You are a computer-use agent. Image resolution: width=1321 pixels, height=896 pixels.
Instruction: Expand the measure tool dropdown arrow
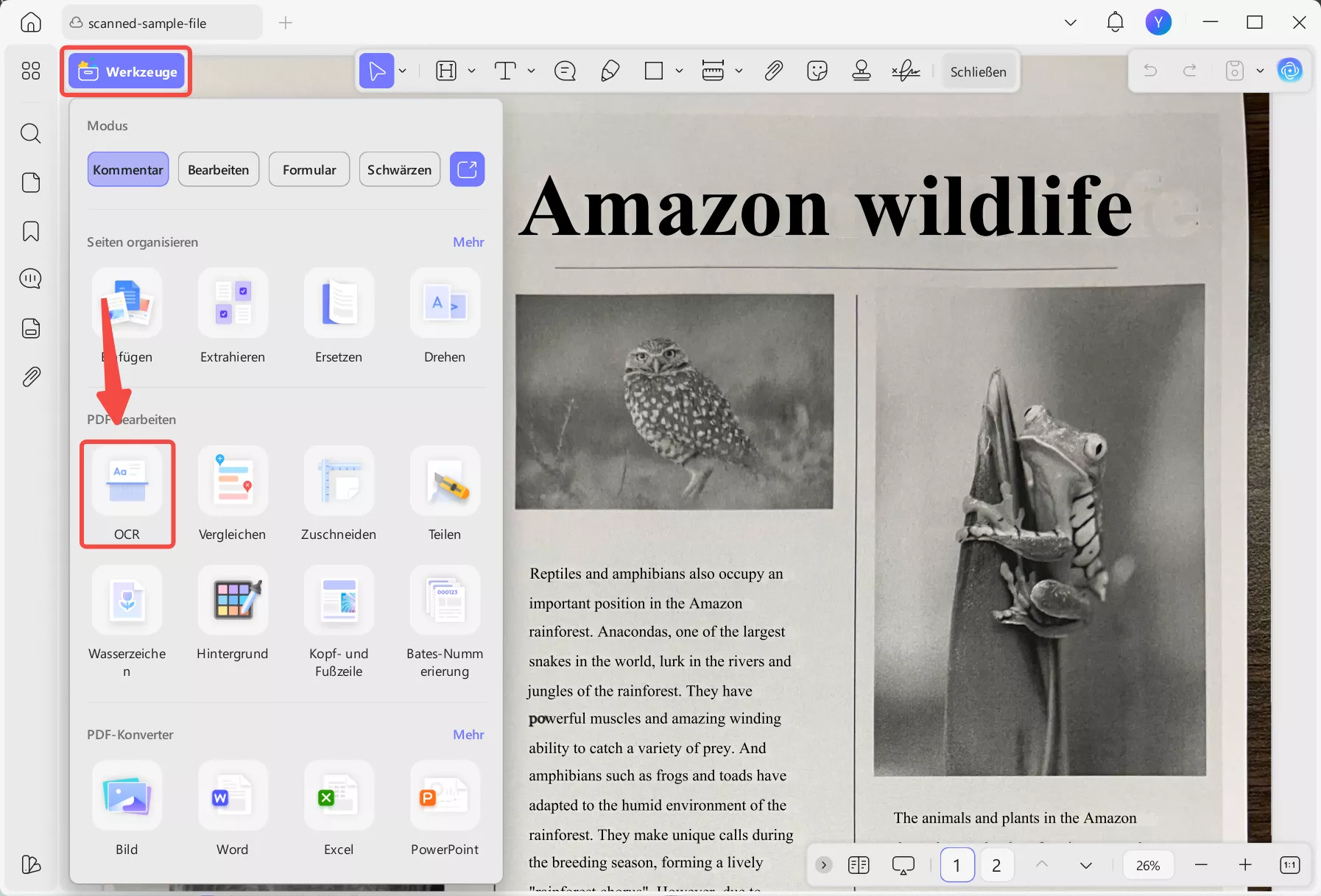pos(739,71)
